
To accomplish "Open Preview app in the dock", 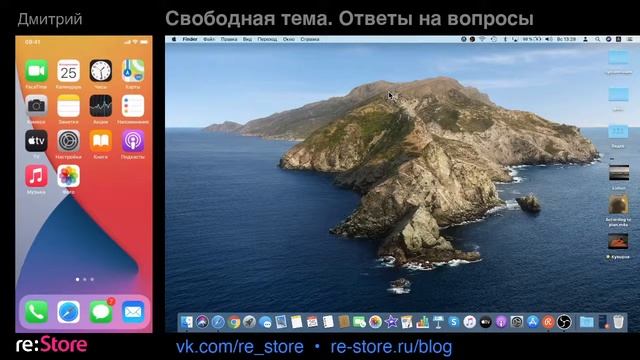I will tap(281, 322).
